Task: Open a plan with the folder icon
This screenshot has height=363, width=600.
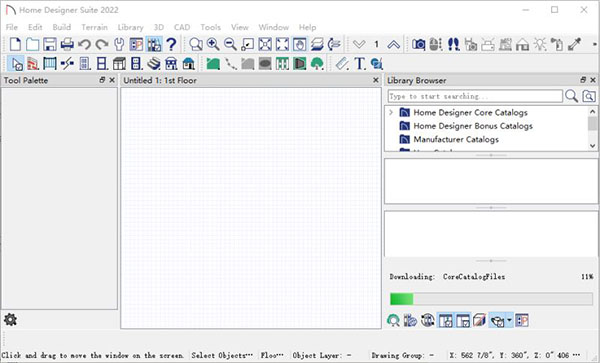Action: click(33, 44)
